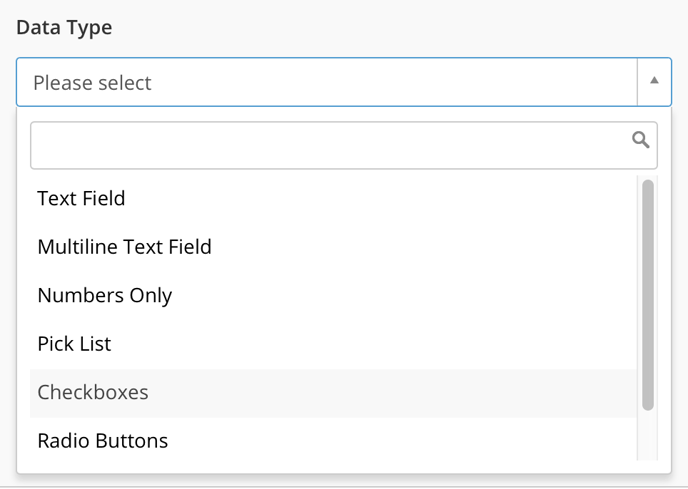Image resolution: width=688 pixels, height=489 pixels.
Task: Select the Pick List option
Action: click(x=74, y=344)
